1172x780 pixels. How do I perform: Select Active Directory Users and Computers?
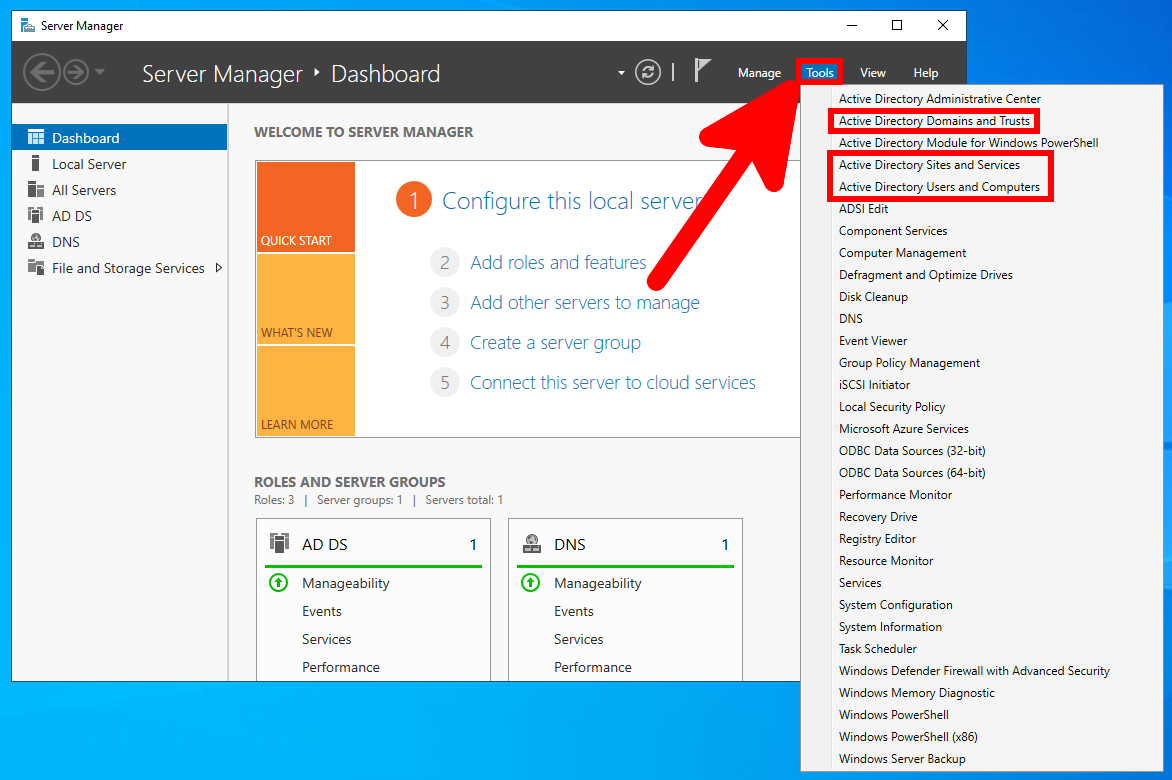[939, 187]
